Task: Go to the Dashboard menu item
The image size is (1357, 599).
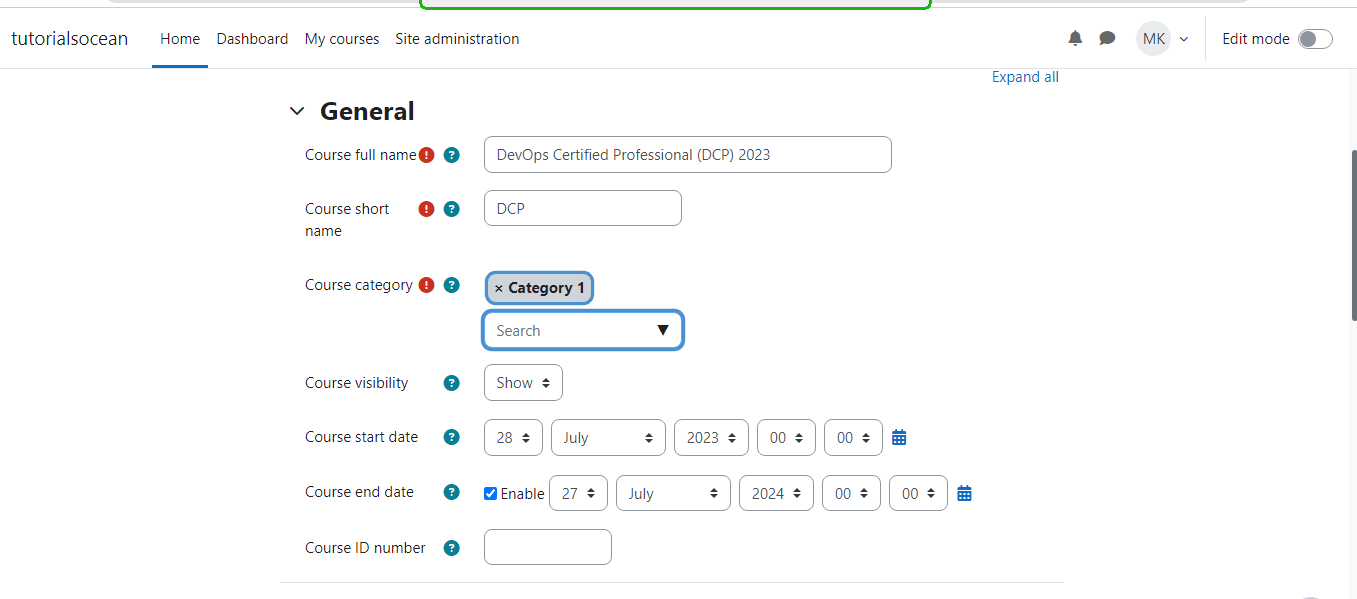Action: 252,39
